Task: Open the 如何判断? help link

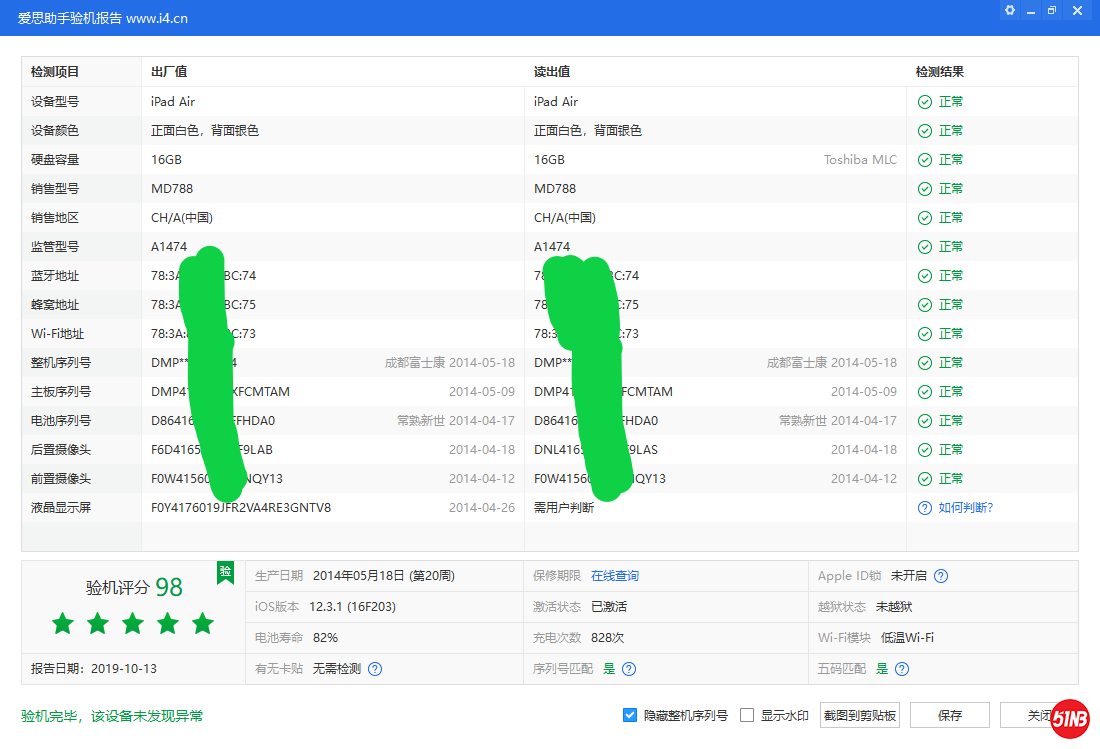Action: 965,508
